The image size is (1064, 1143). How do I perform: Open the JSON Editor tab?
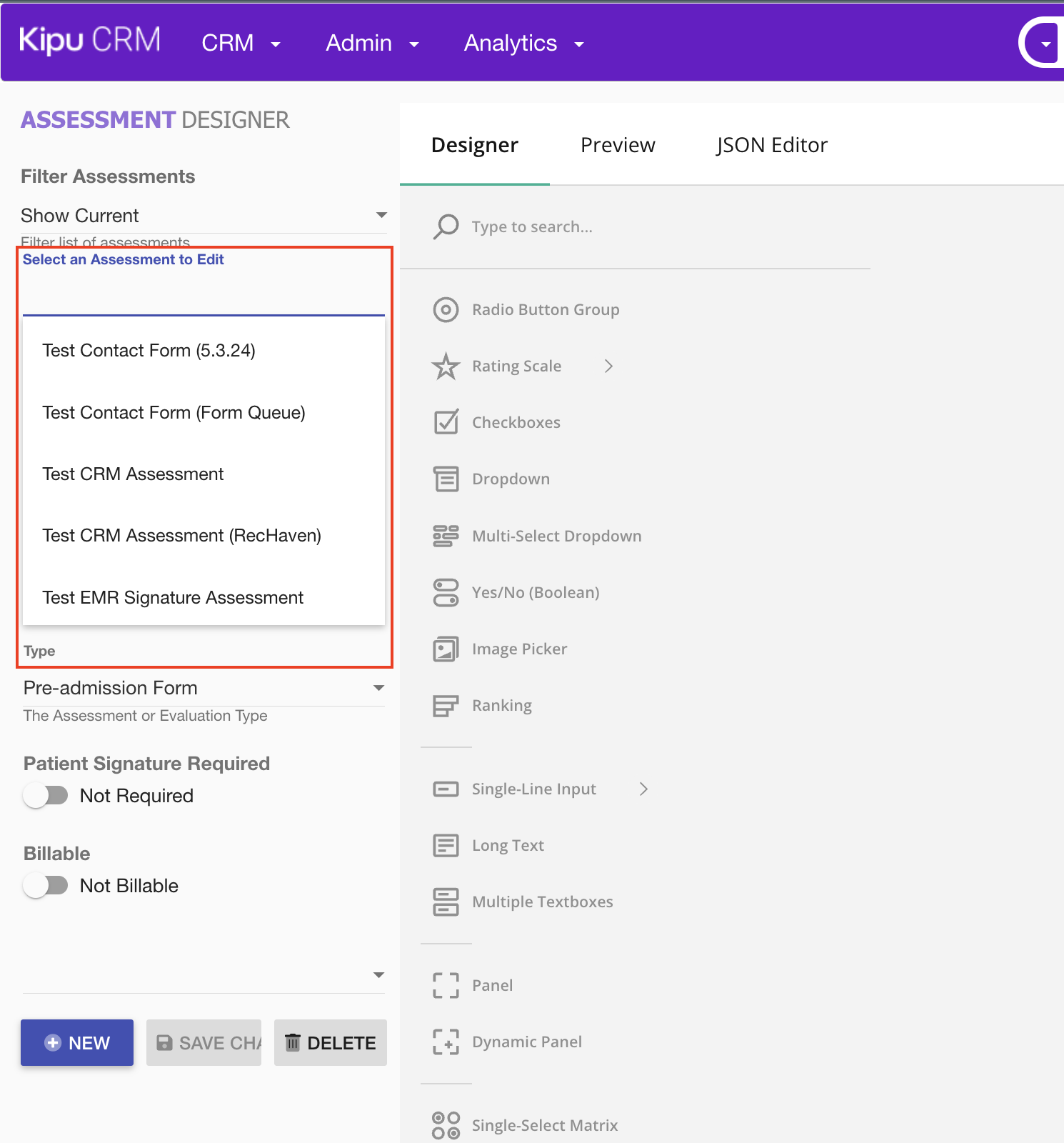coord(771,145)
